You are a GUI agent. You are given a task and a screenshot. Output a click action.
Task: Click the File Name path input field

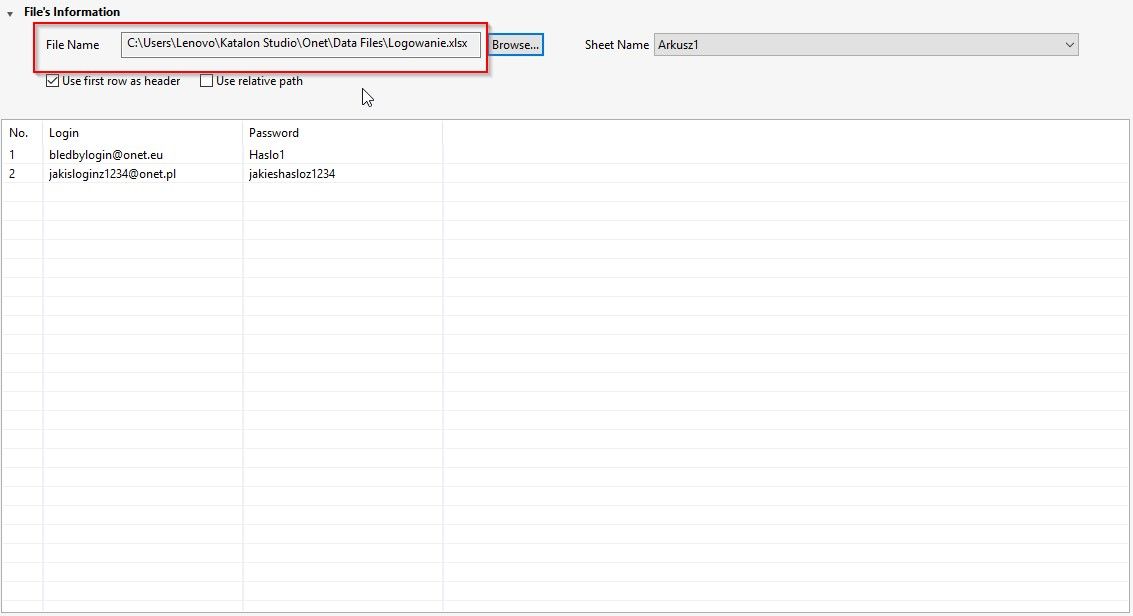pyautogui.click(x=300, y=44)
